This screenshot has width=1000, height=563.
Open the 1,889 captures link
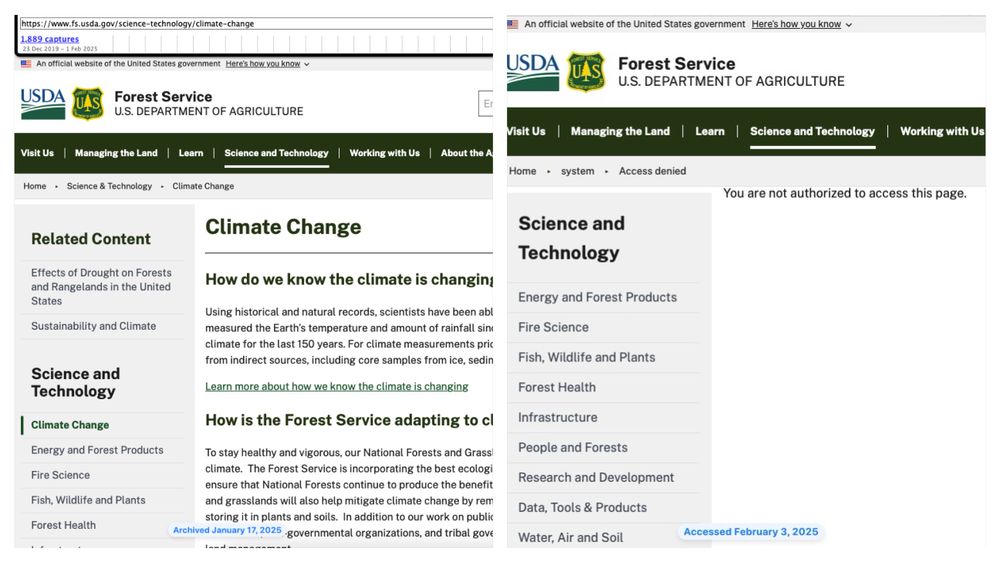click(50, 39)
